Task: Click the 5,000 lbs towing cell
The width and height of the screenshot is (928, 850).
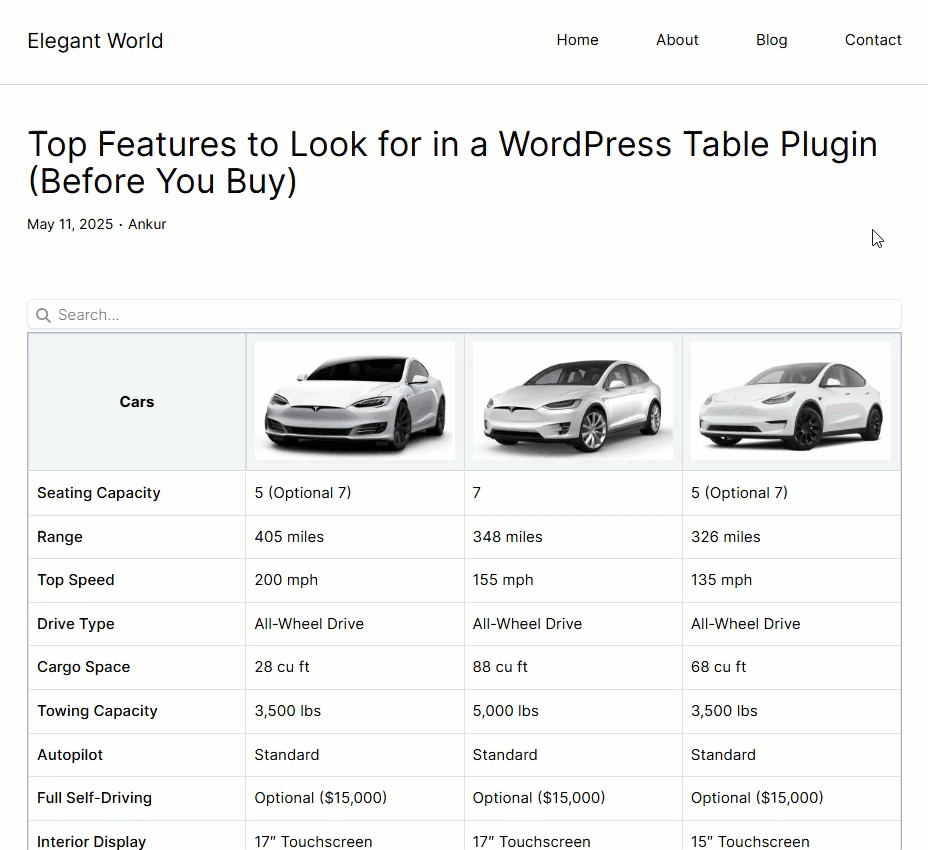Action: pos(573,711)
